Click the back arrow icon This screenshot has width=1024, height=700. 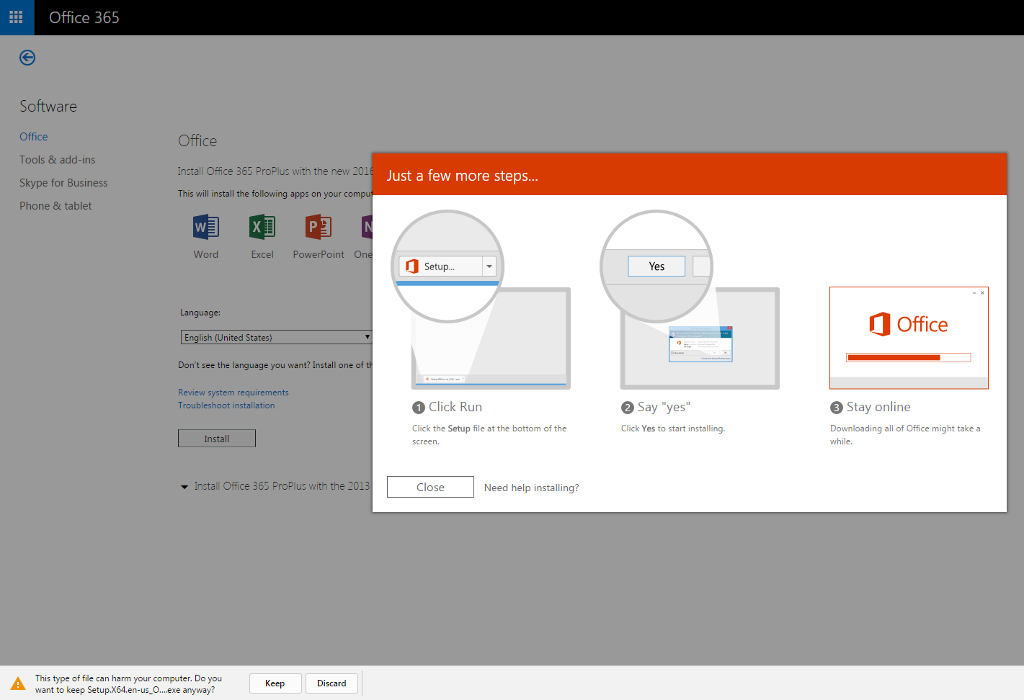tap(27, 57)
